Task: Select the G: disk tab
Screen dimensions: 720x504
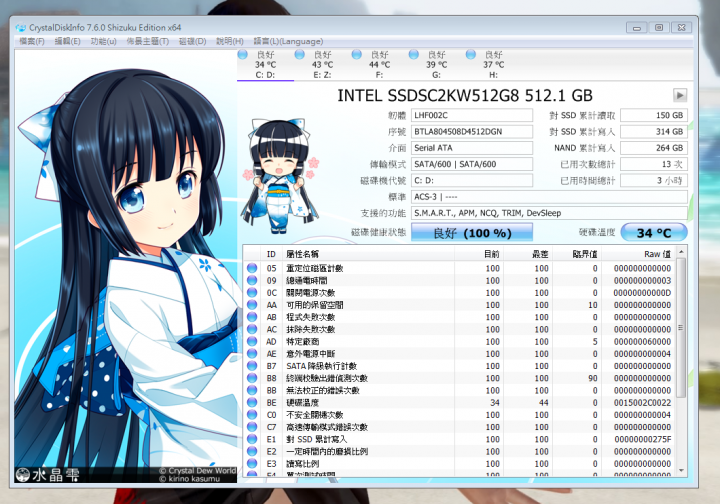Action: (436, 65)
